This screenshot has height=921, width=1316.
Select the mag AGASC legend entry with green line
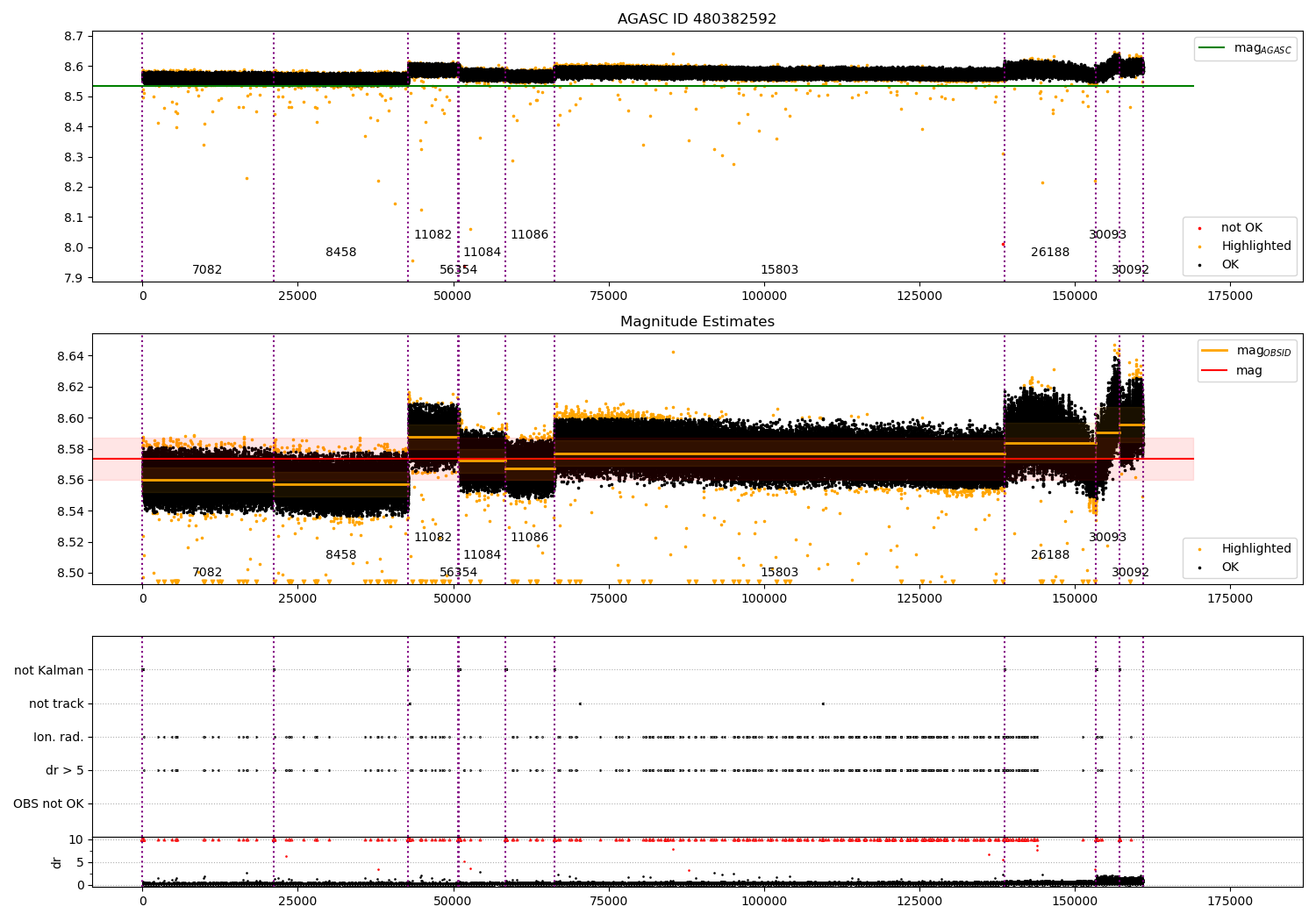tap(1245, 49)
